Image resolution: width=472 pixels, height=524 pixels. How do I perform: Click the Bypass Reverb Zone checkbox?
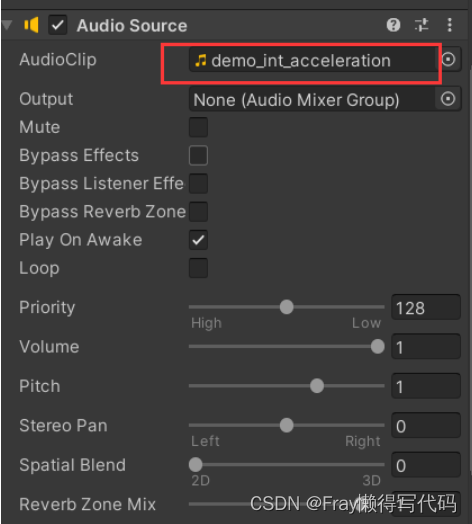coord(198,212)
